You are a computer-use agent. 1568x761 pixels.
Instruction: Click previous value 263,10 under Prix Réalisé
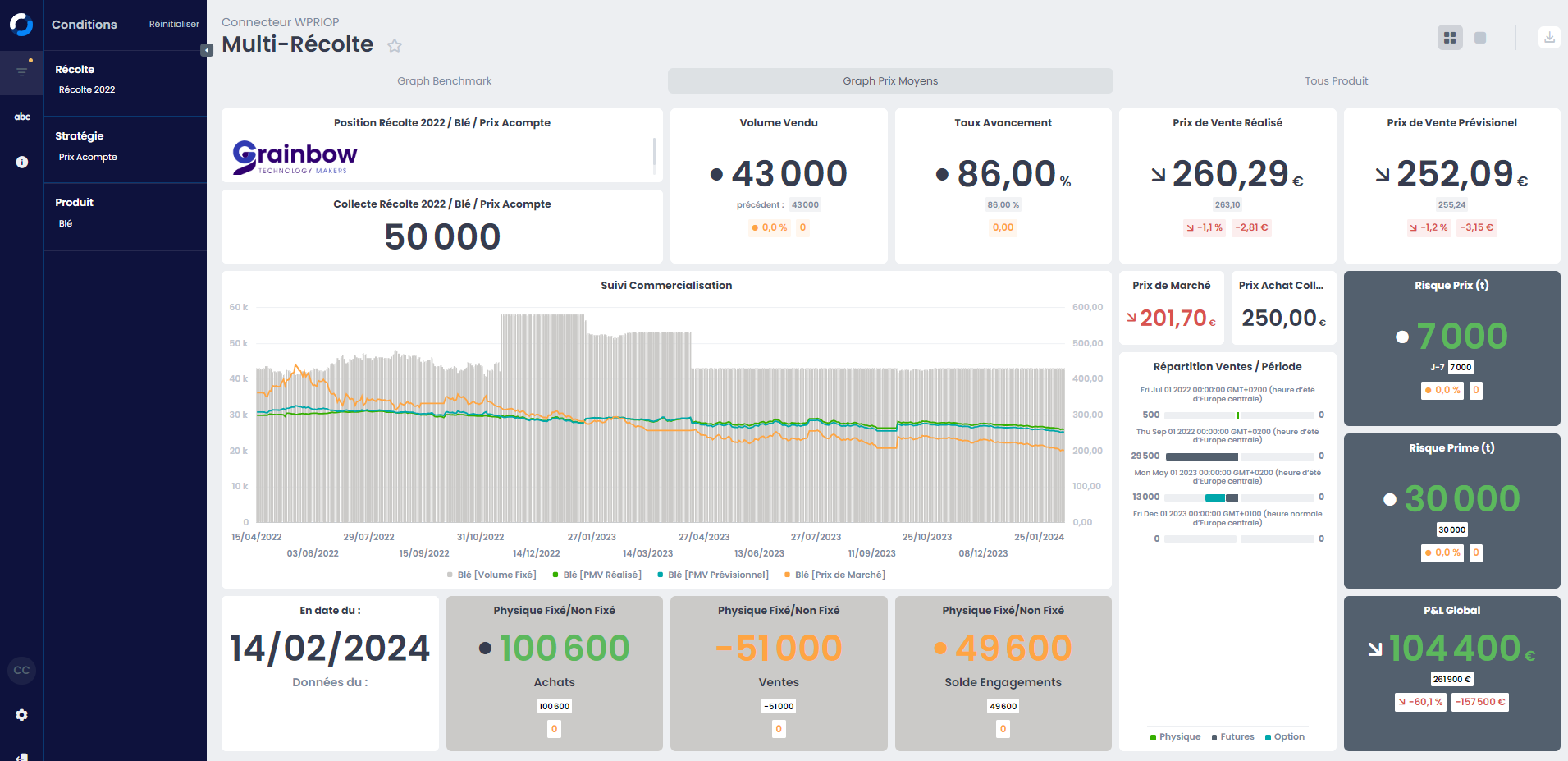pos(1227,205)
